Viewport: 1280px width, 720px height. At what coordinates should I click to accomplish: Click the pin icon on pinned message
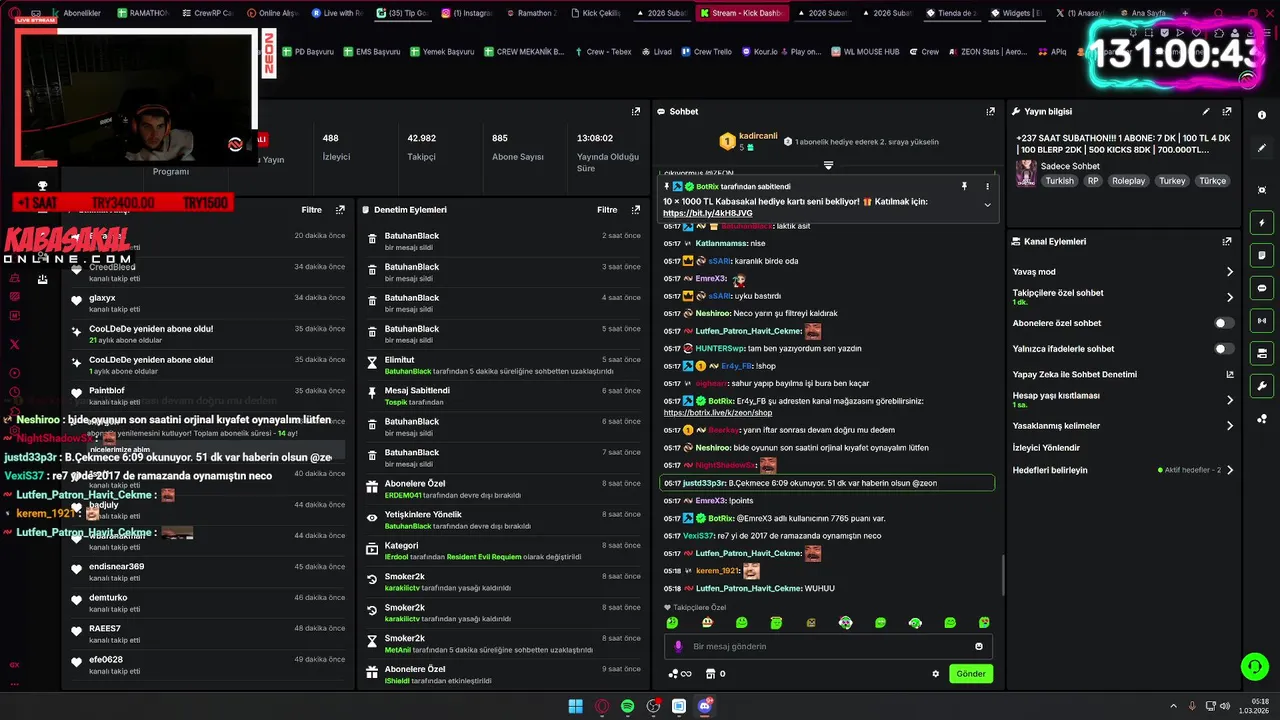pyautogui.click(x=965, y=186)
